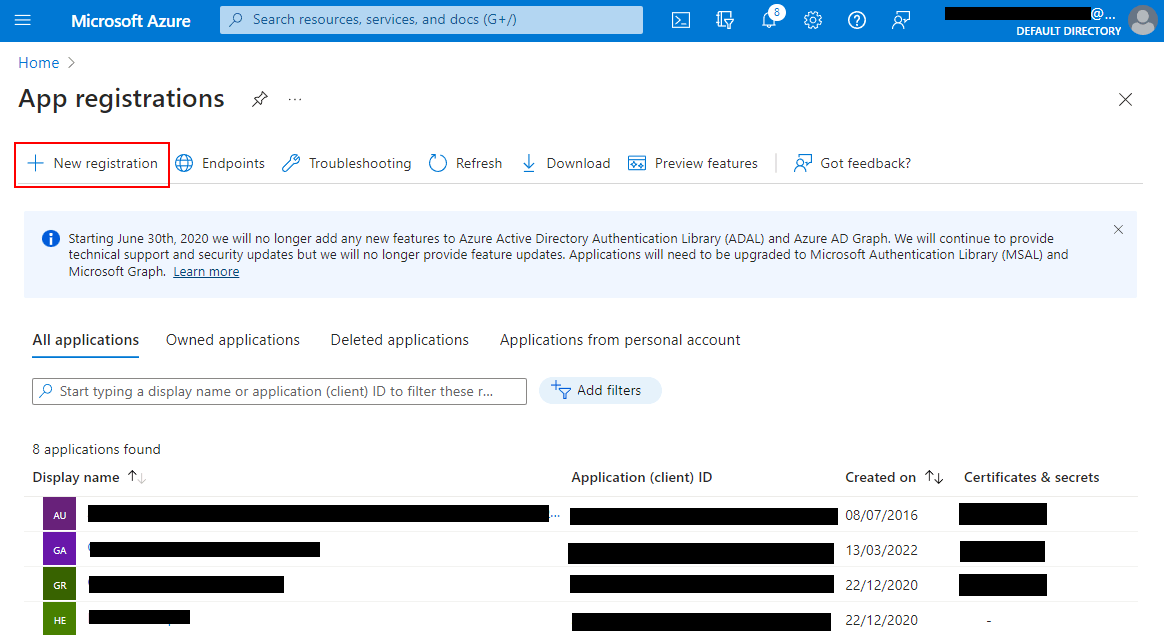Click the '8 applications found' text
This screenshot has width=1164, height=636.
point(97,449)
